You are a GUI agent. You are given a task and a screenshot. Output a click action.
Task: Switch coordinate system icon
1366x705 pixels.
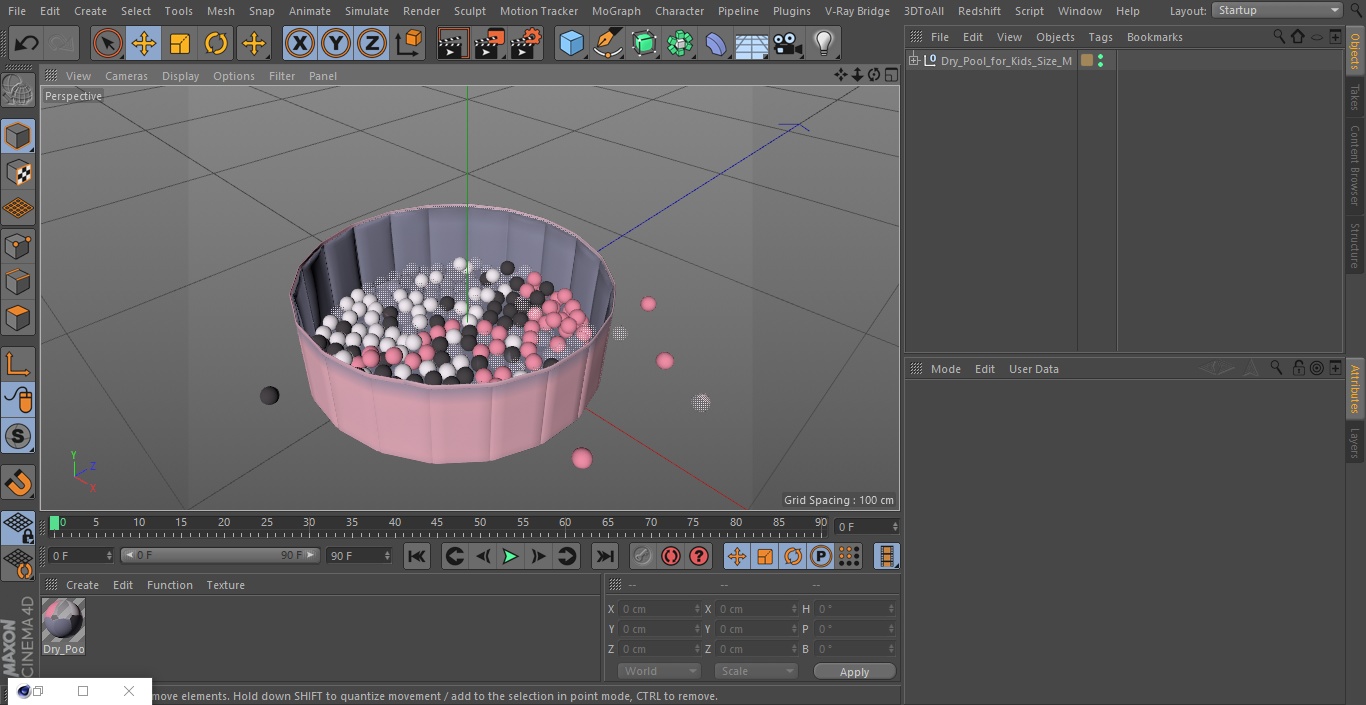pyautogui.click(x=409, y=43)
